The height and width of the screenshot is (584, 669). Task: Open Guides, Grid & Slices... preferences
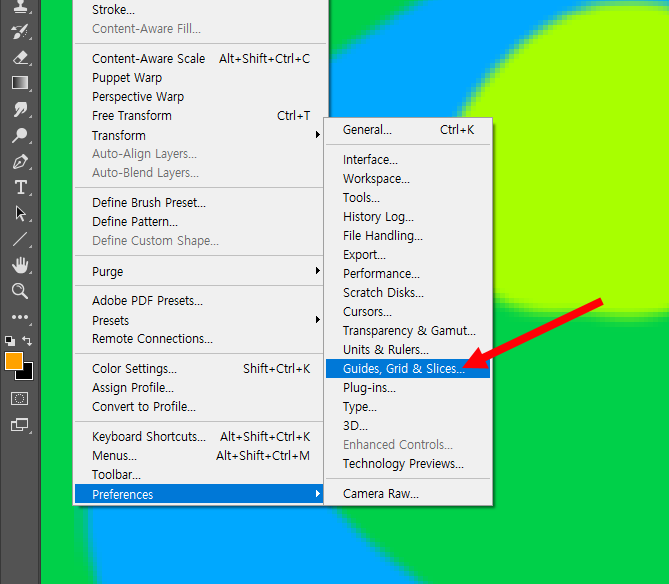point(408,368)
